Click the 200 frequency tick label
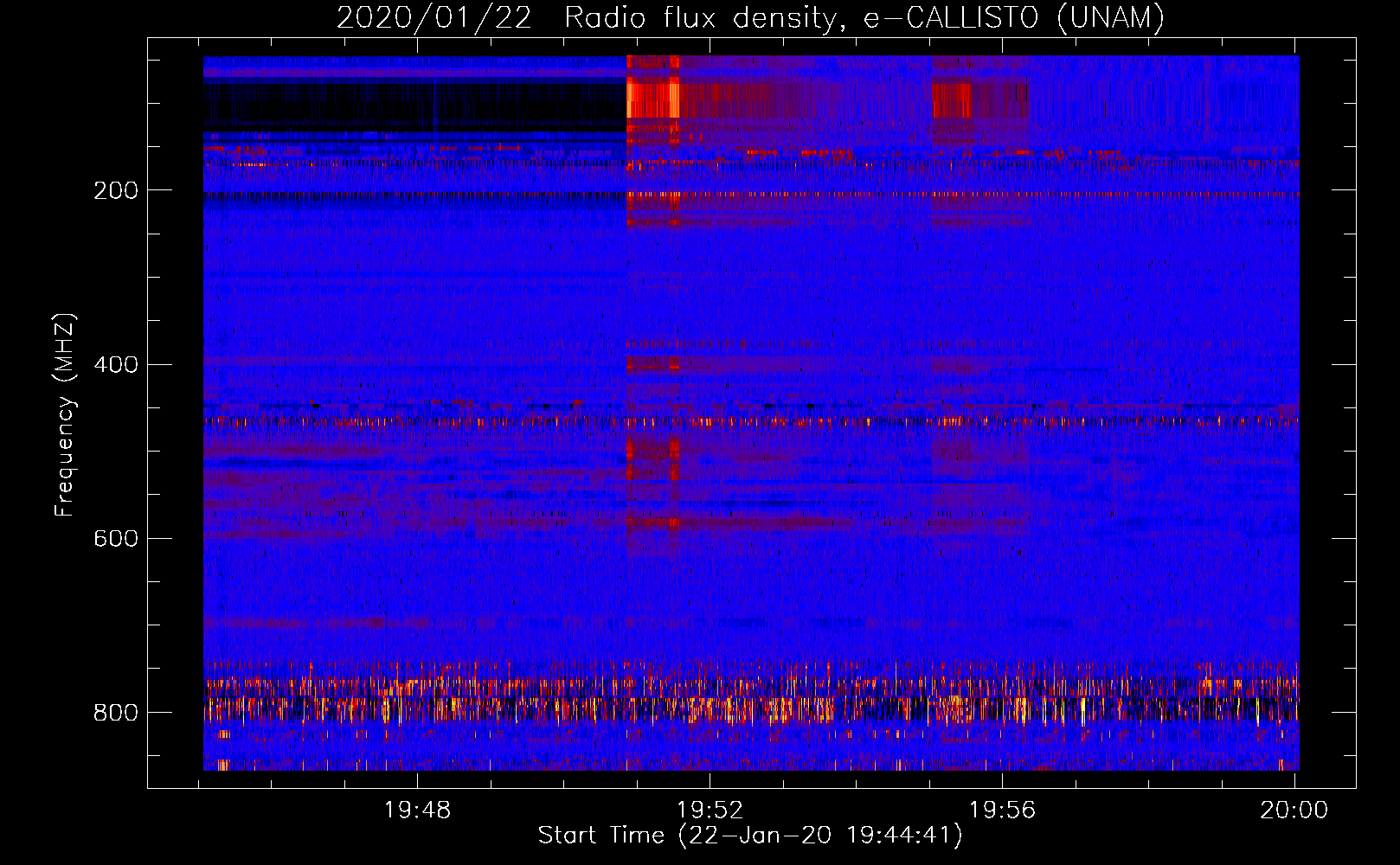The width and height of the screenshot is (1400, 865). 115,190
